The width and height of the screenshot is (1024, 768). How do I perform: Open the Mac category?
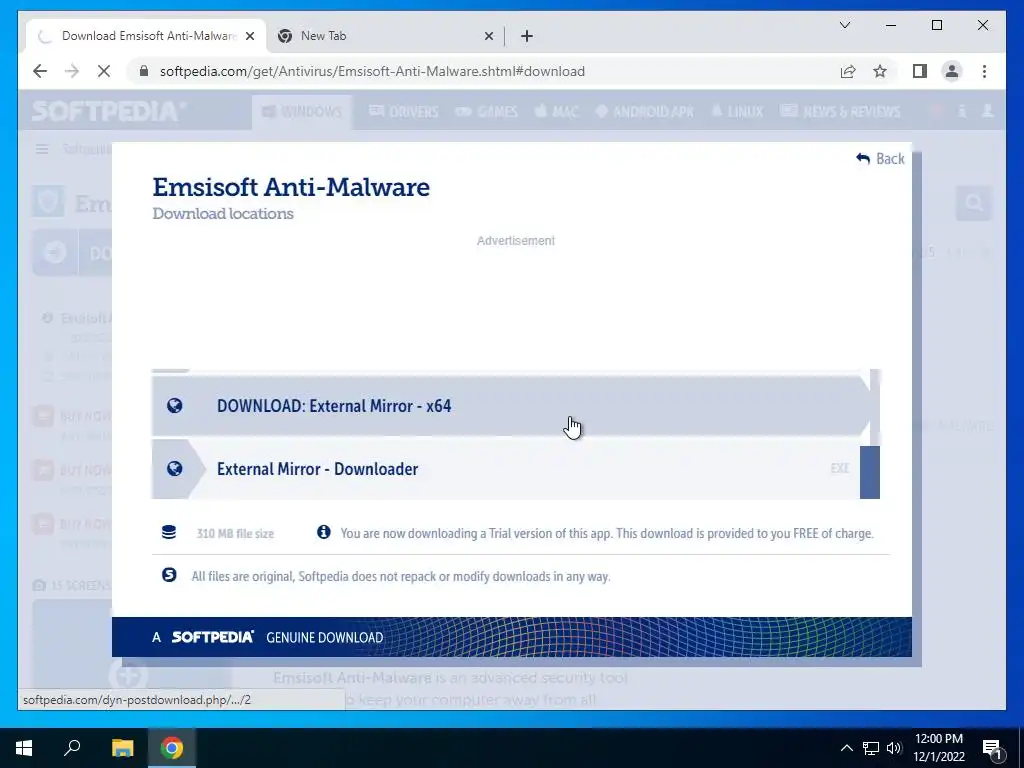556,112
